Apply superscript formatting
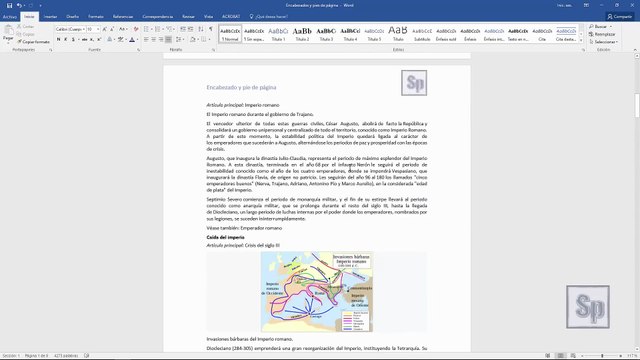The image size is (640, 360). [x=99, y=39]
